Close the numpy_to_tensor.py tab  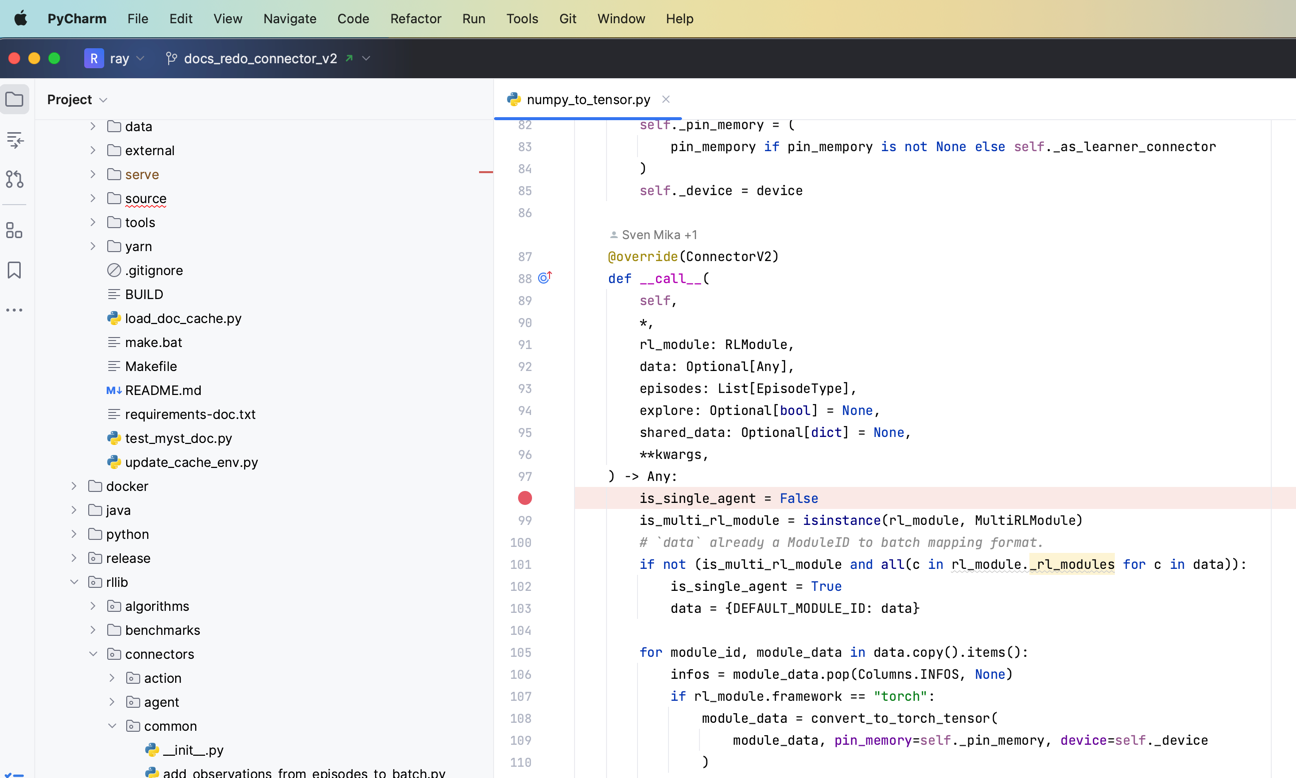pyautogui.click(x=666, y=99)
